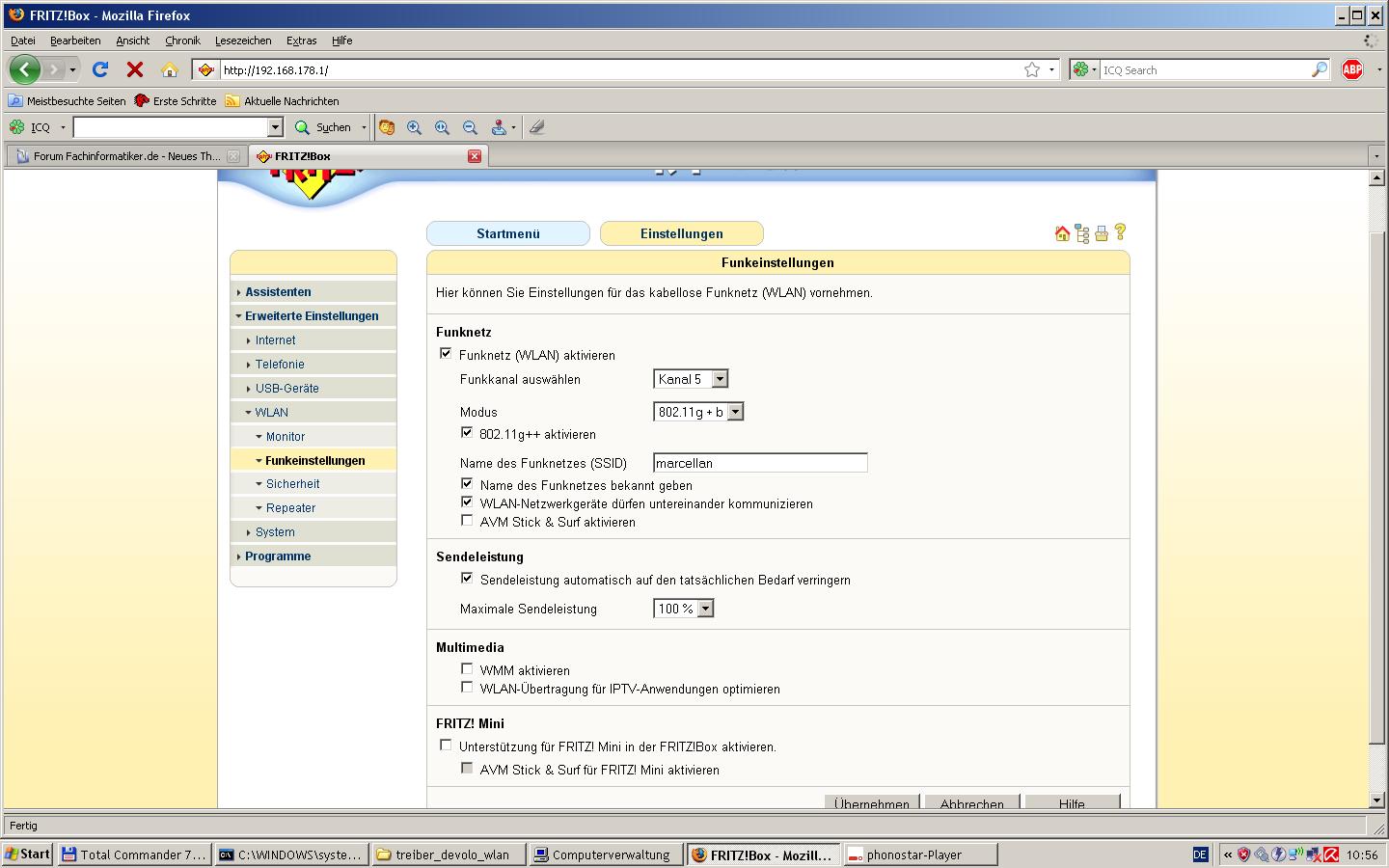Click the Suchen button in ICQ toolbar

[x=324, y=127]
